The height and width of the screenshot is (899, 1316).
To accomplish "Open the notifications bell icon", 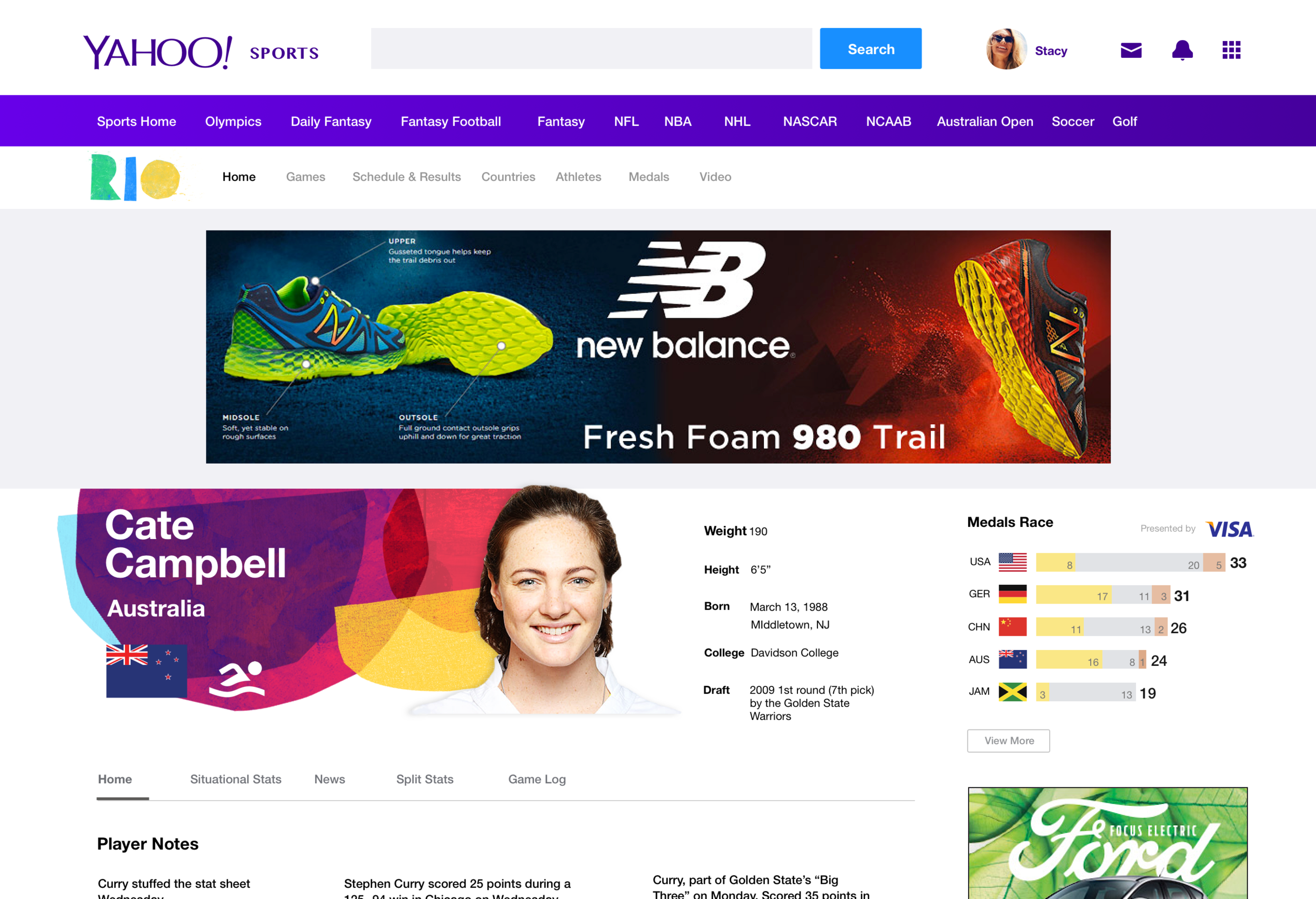I will [1182, 51].
